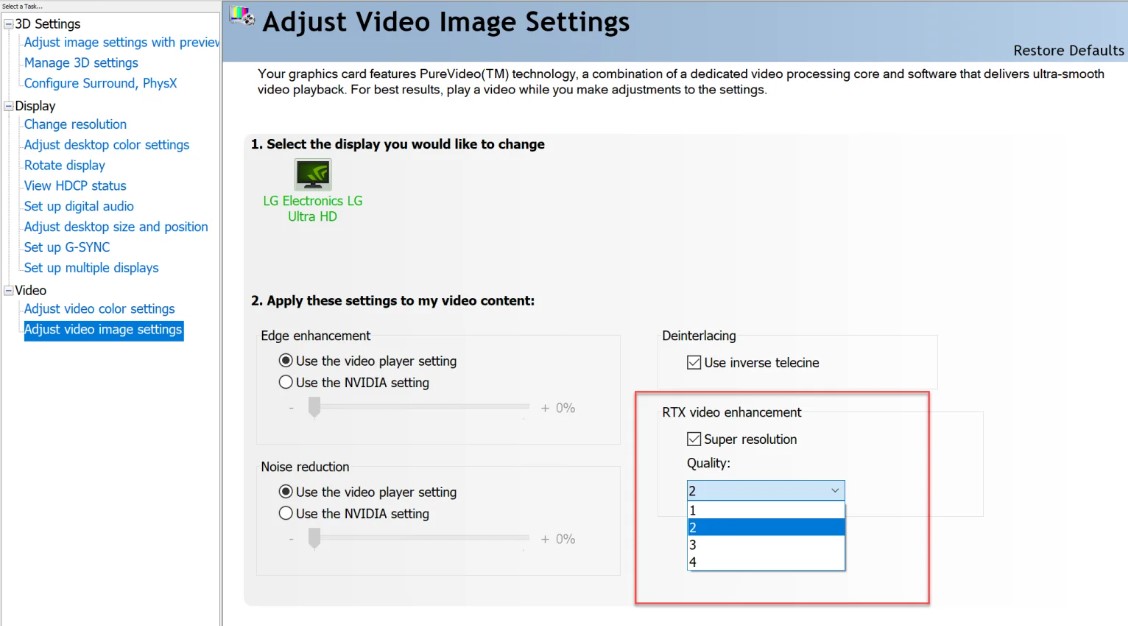Select quality level 3 in dropdown list
1128x626 pixels.
765,545
